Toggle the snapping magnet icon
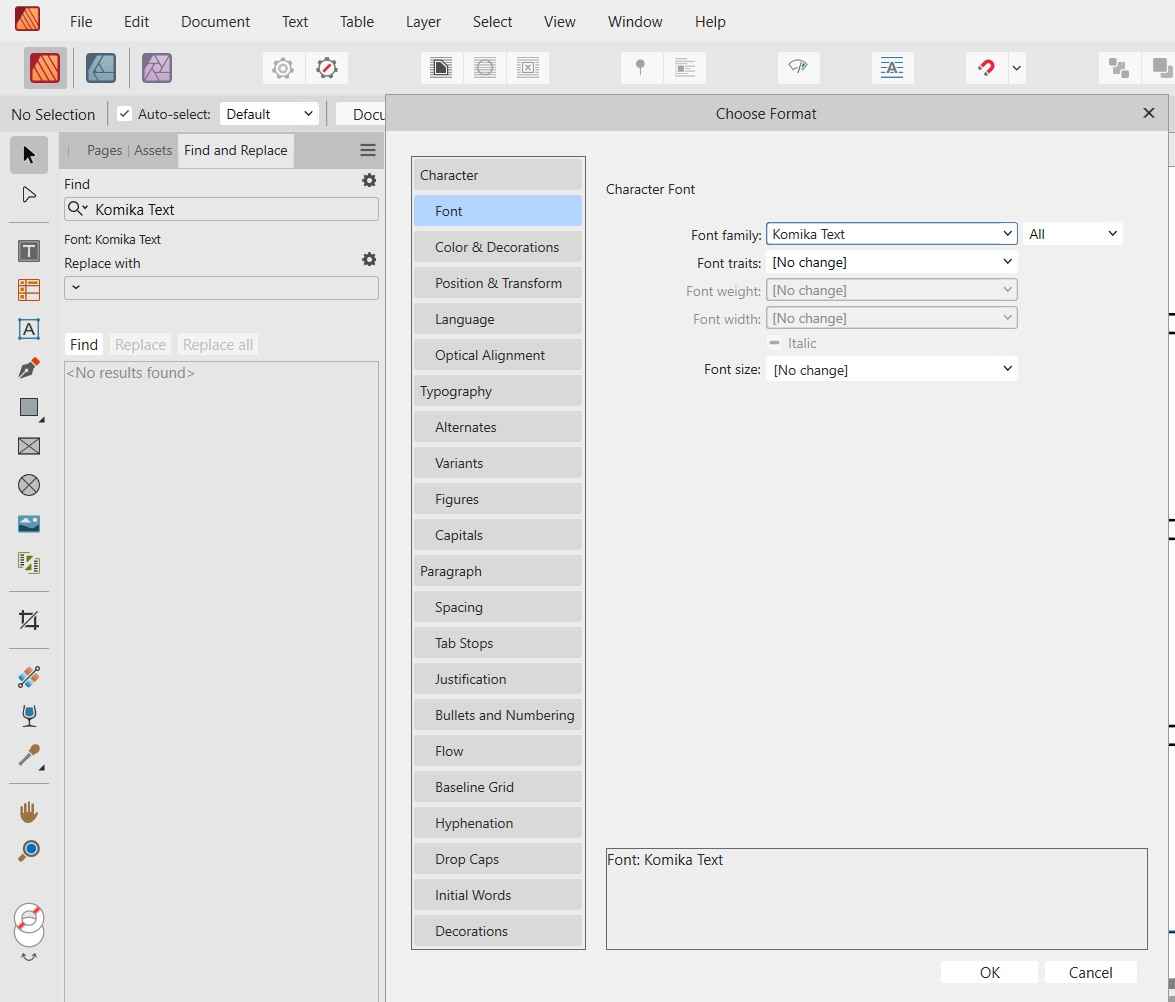This screenshot has width=1175, height=1002. coord(986,68)
